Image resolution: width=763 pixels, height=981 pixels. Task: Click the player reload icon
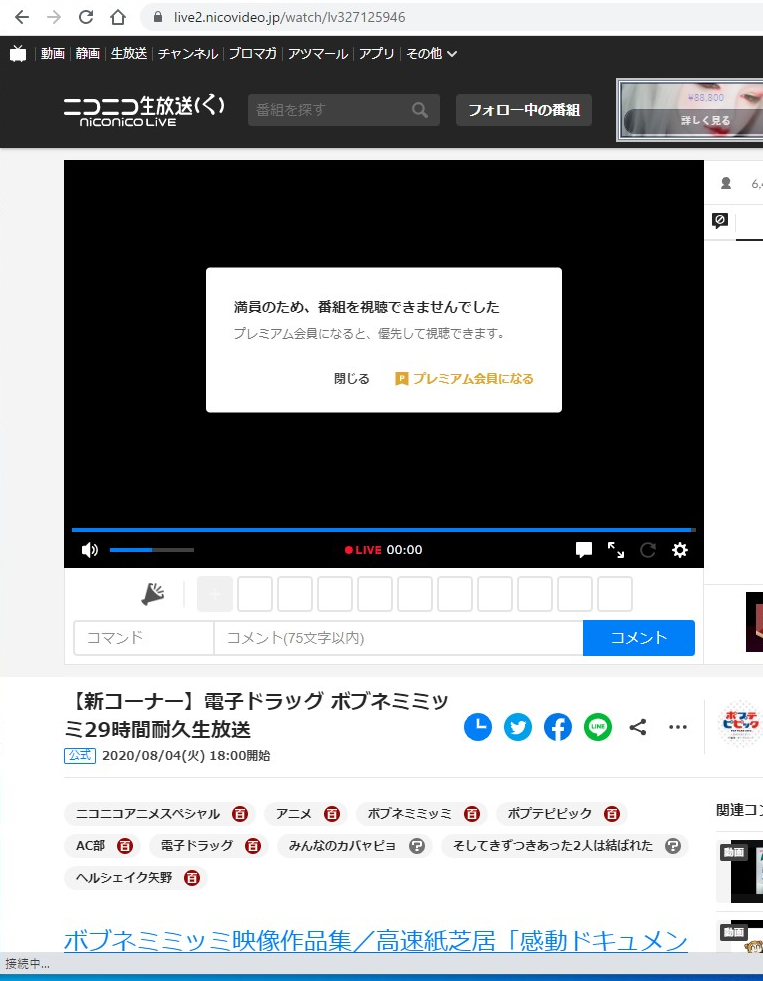pyautogui.click(x=648, y=550)
